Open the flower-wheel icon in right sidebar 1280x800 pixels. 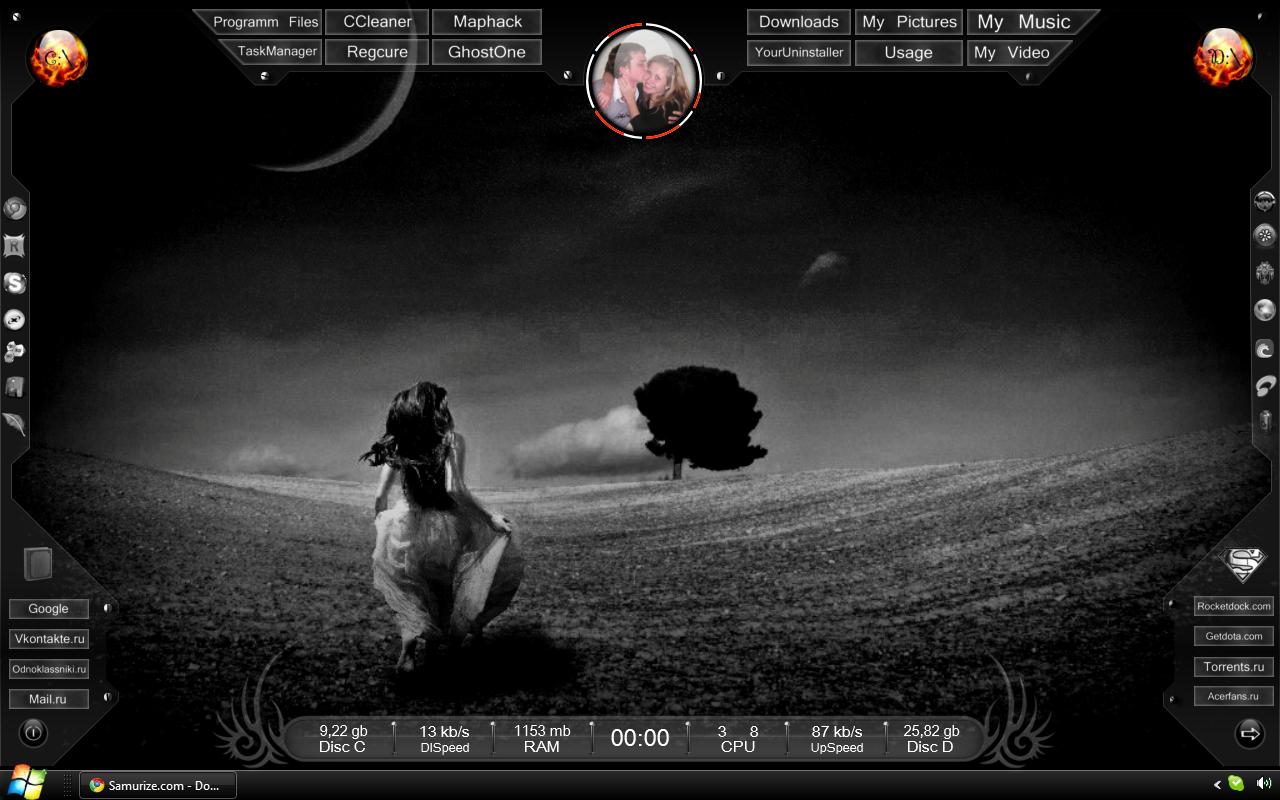1265,236
